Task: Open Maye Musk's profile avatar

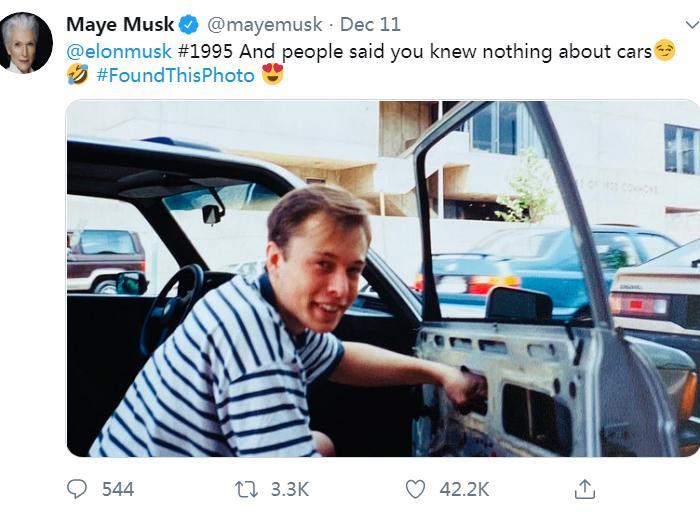Action: [x=26, y=43]
